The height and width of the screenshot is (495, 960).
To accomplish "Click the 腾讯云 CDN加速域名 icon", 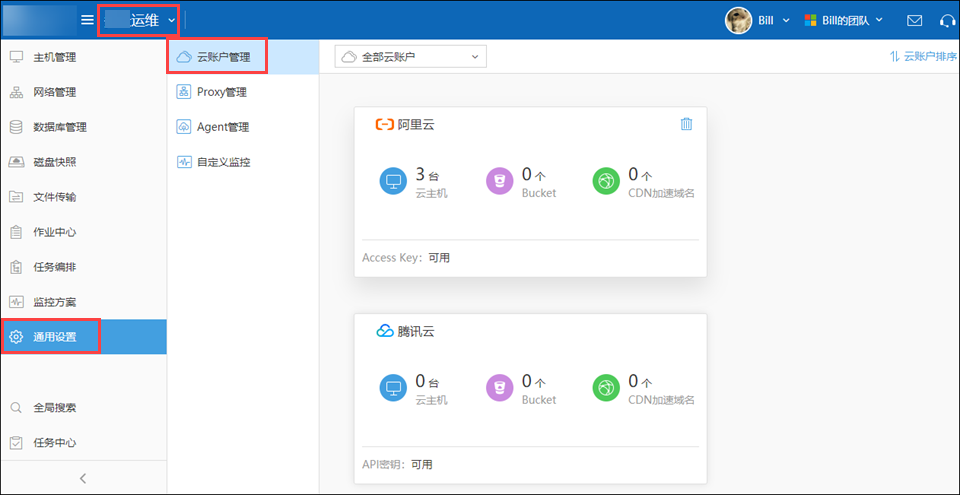I will [606, 388].
